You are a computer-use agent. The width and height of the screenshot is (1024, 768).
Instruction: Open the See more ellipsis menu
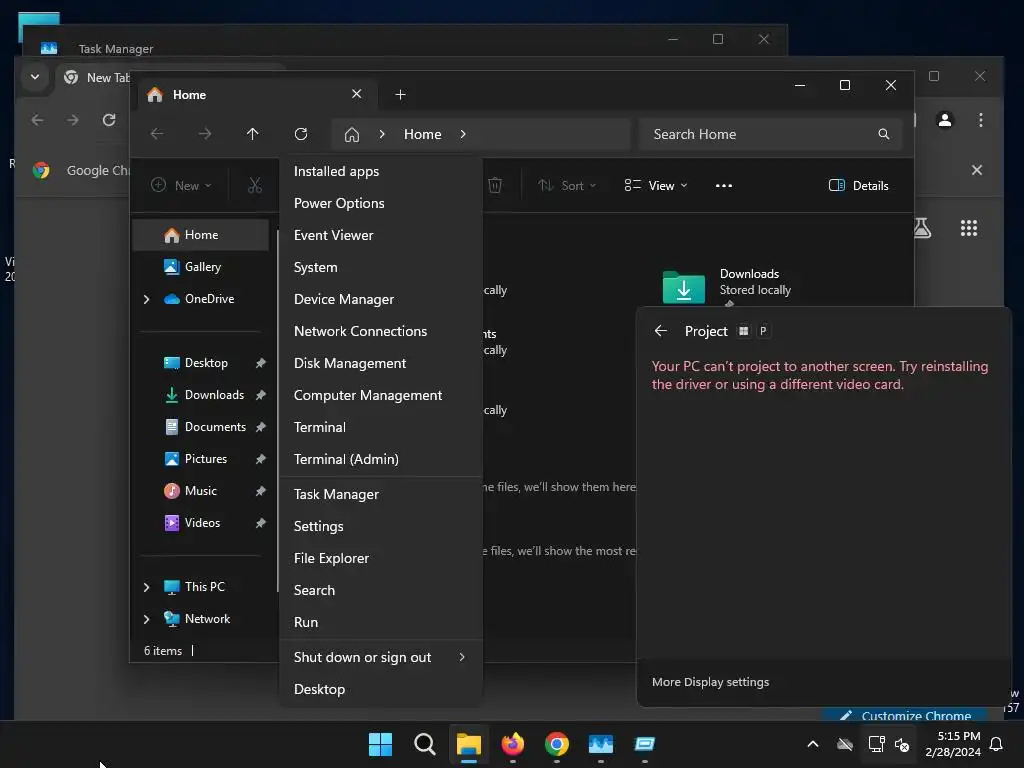tap(724, 185)
